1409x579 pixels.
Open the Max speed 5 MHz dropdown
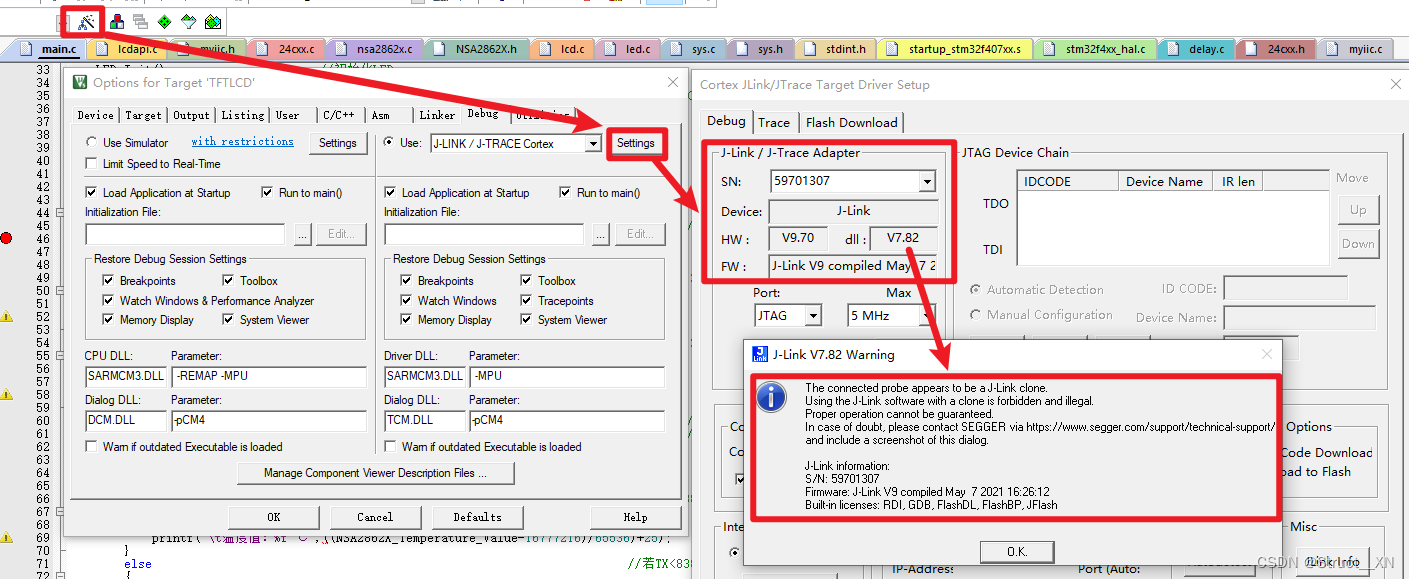(x=921, y=314)
